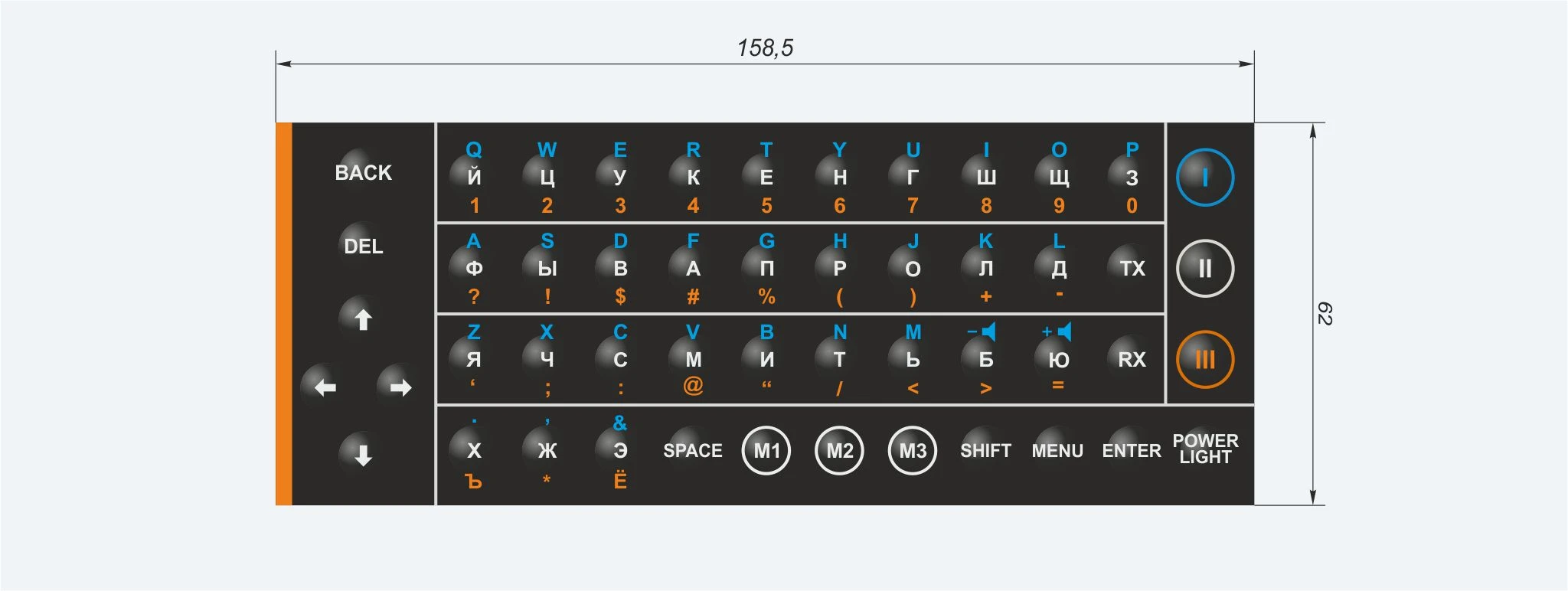Select the white circled II key

[x=1205, y=269]
